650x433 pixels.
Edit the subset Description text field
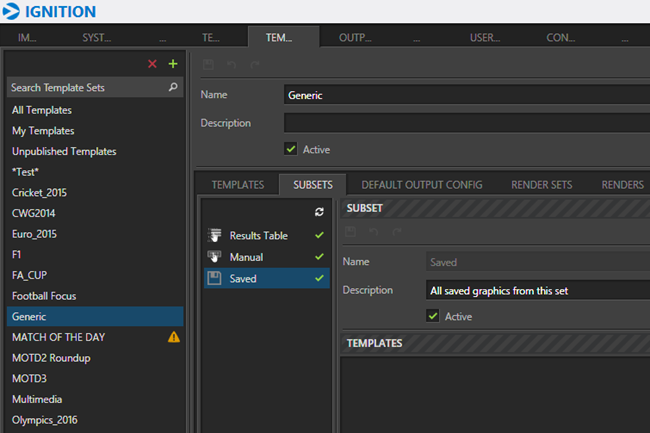[x=538, y=290]
